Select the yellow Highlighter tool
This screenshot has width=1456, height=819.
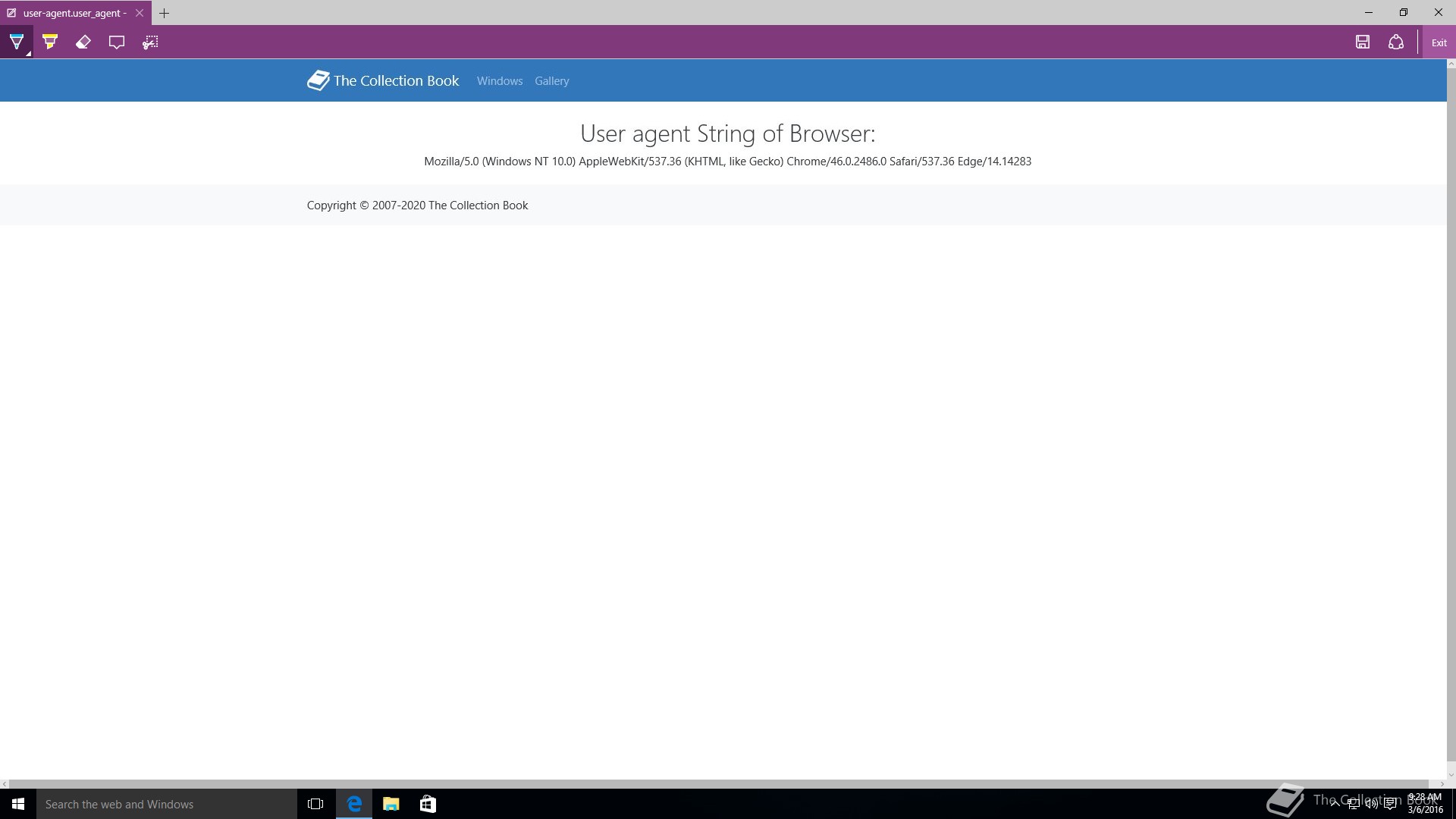[50, 42]
